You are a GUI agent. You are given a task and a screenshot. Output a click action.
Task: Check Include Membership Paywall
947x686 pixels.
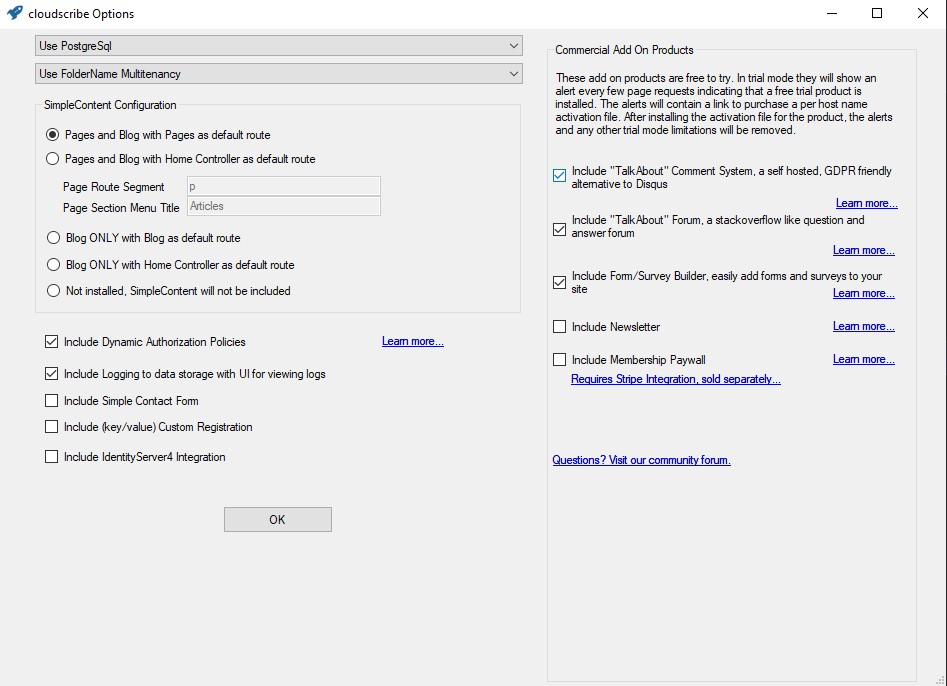[559, 360]
